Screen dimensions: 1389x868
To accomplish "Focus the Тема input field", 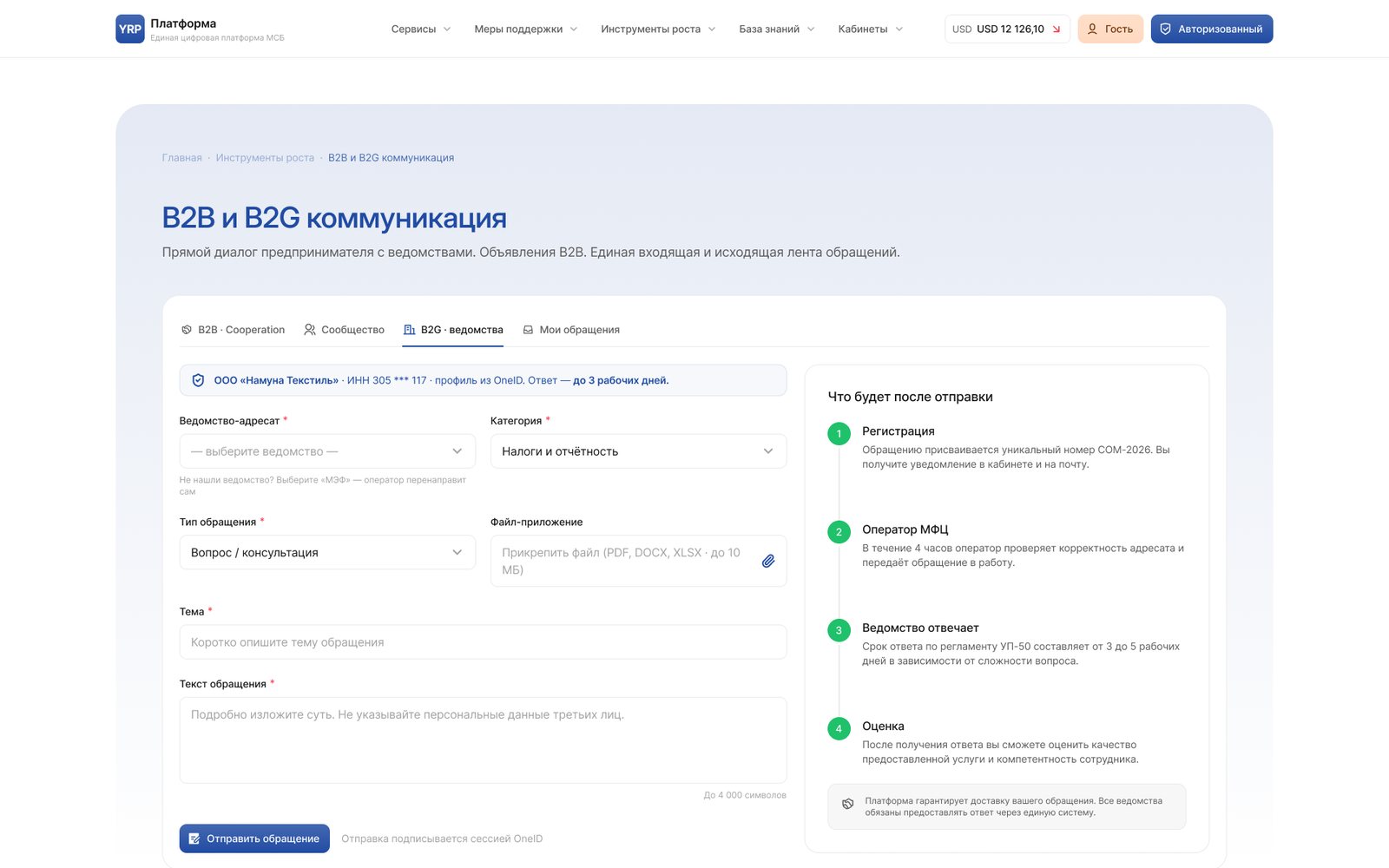I will 483,642.
